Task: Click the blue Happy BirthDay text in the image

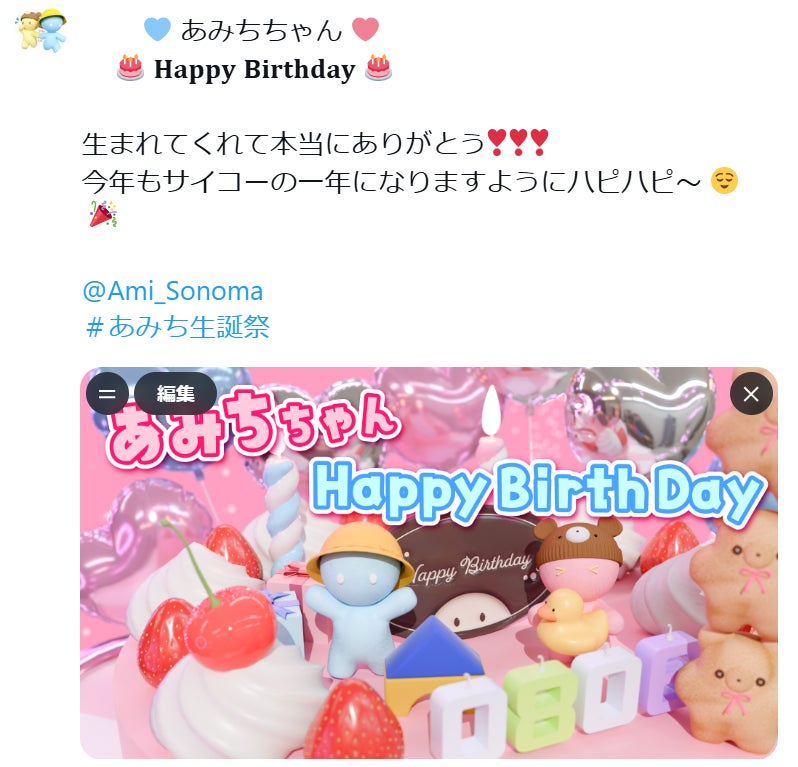Action: click(537, 491)
